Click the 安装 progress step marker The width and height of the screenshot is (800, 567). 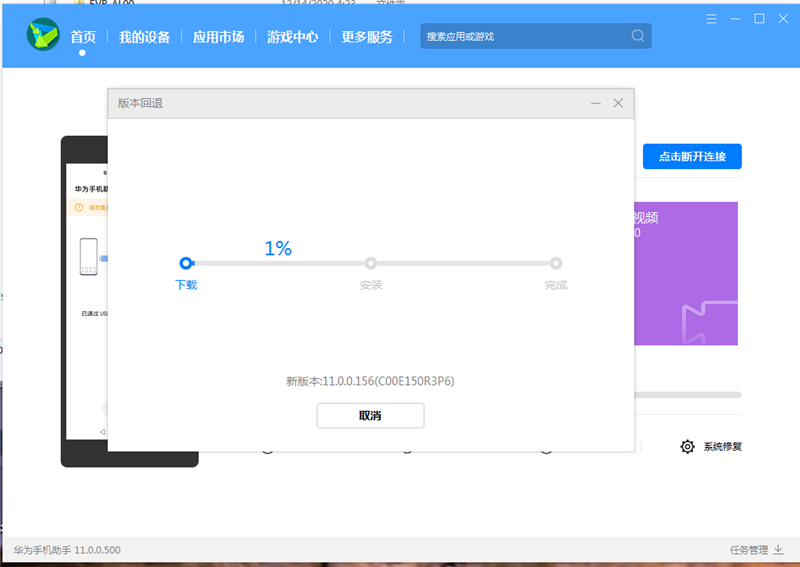pyautogui.click(x=371, y=263)
